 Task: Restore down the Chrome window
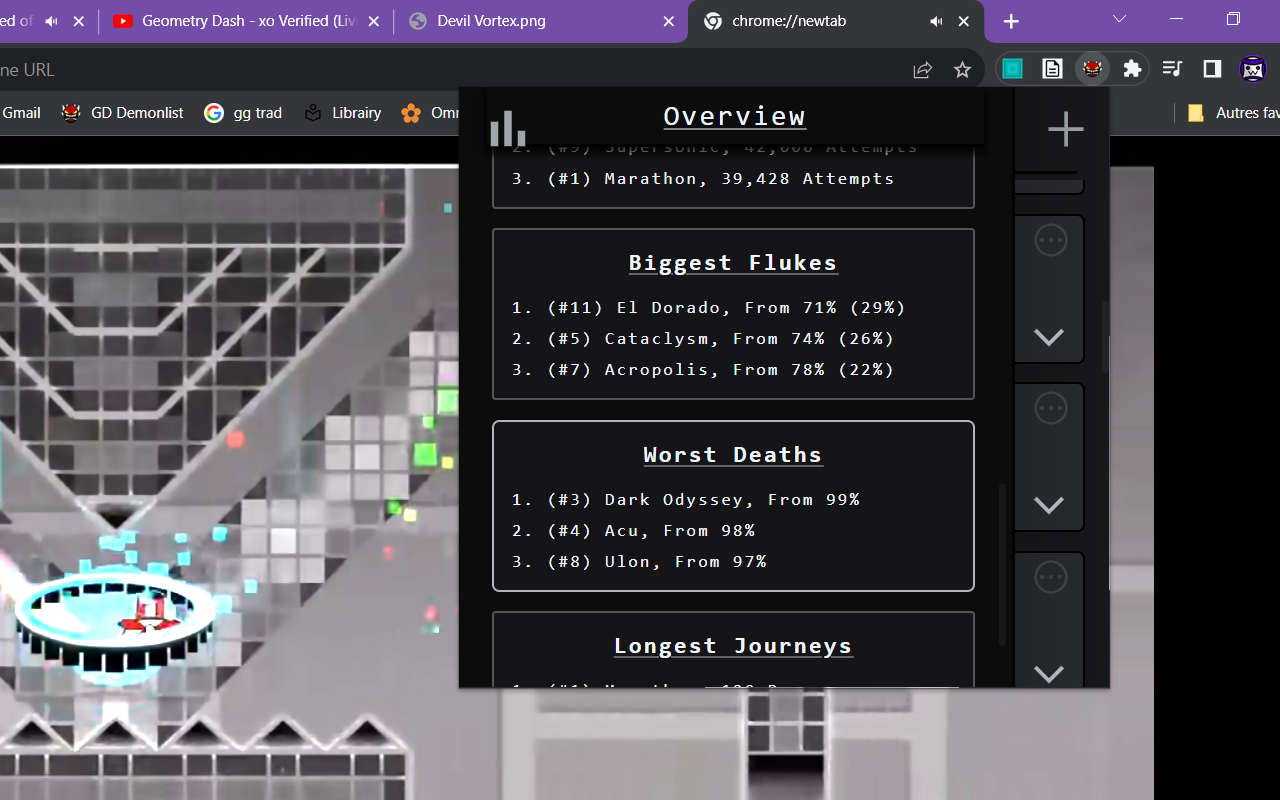1233,19
